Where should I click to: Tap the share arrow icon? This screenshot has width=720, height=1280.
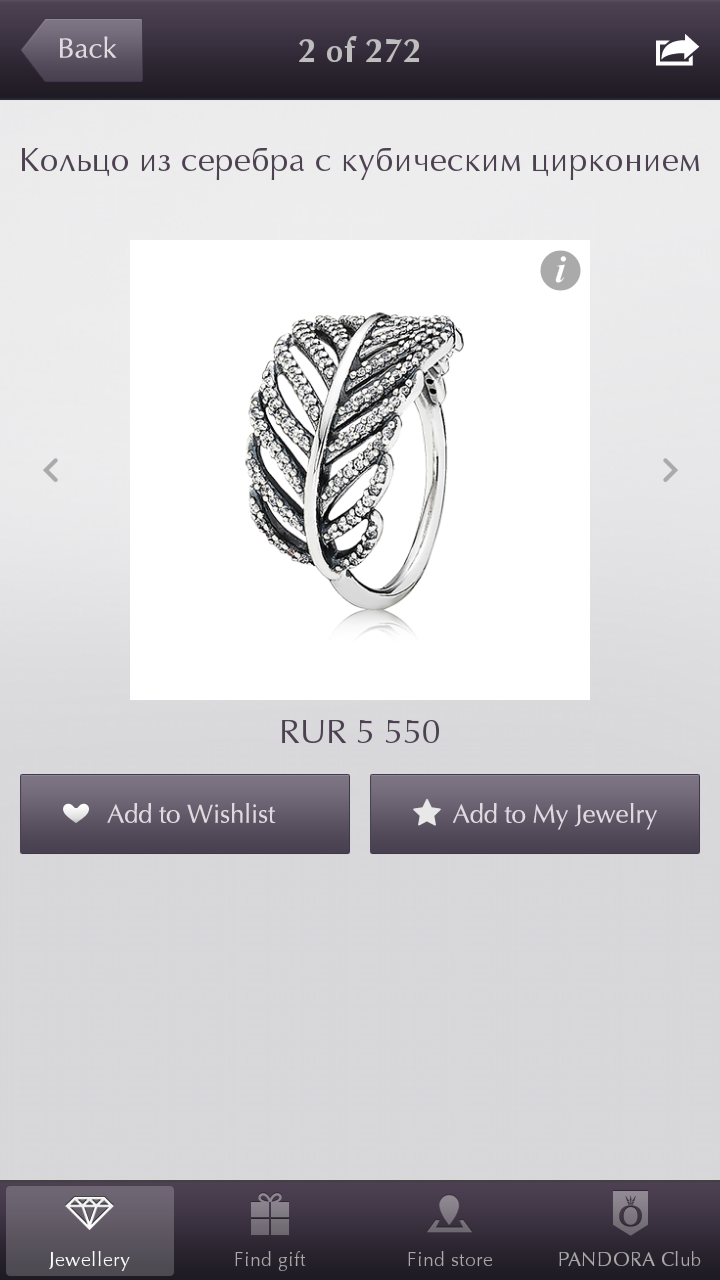pos(677,50)
